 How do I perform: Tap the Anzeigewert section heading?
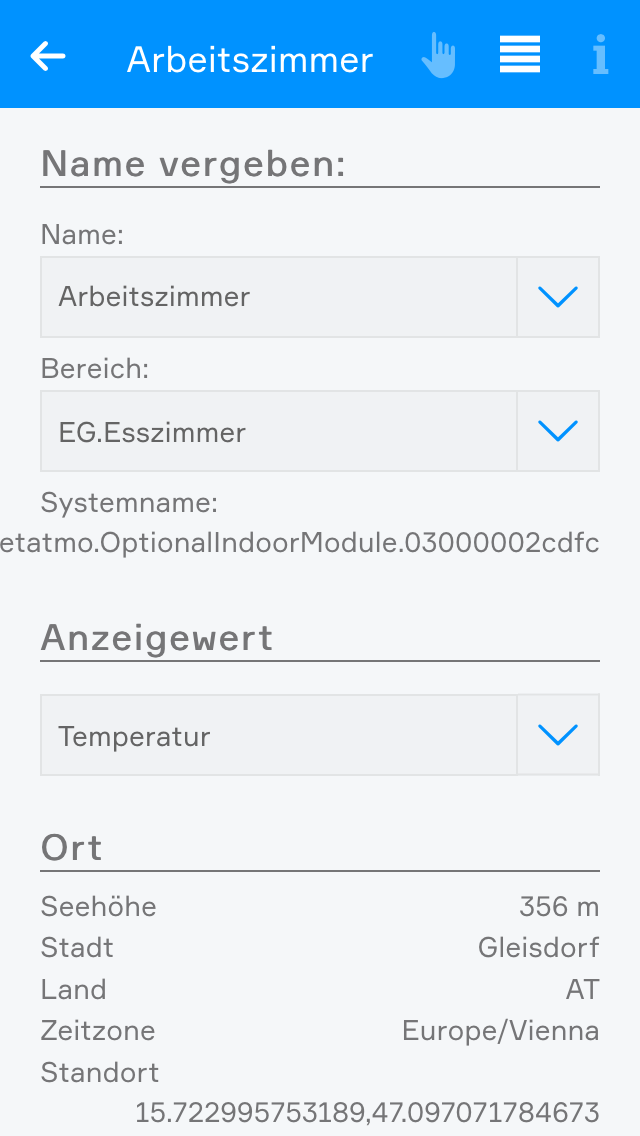(x=157, y=638)
